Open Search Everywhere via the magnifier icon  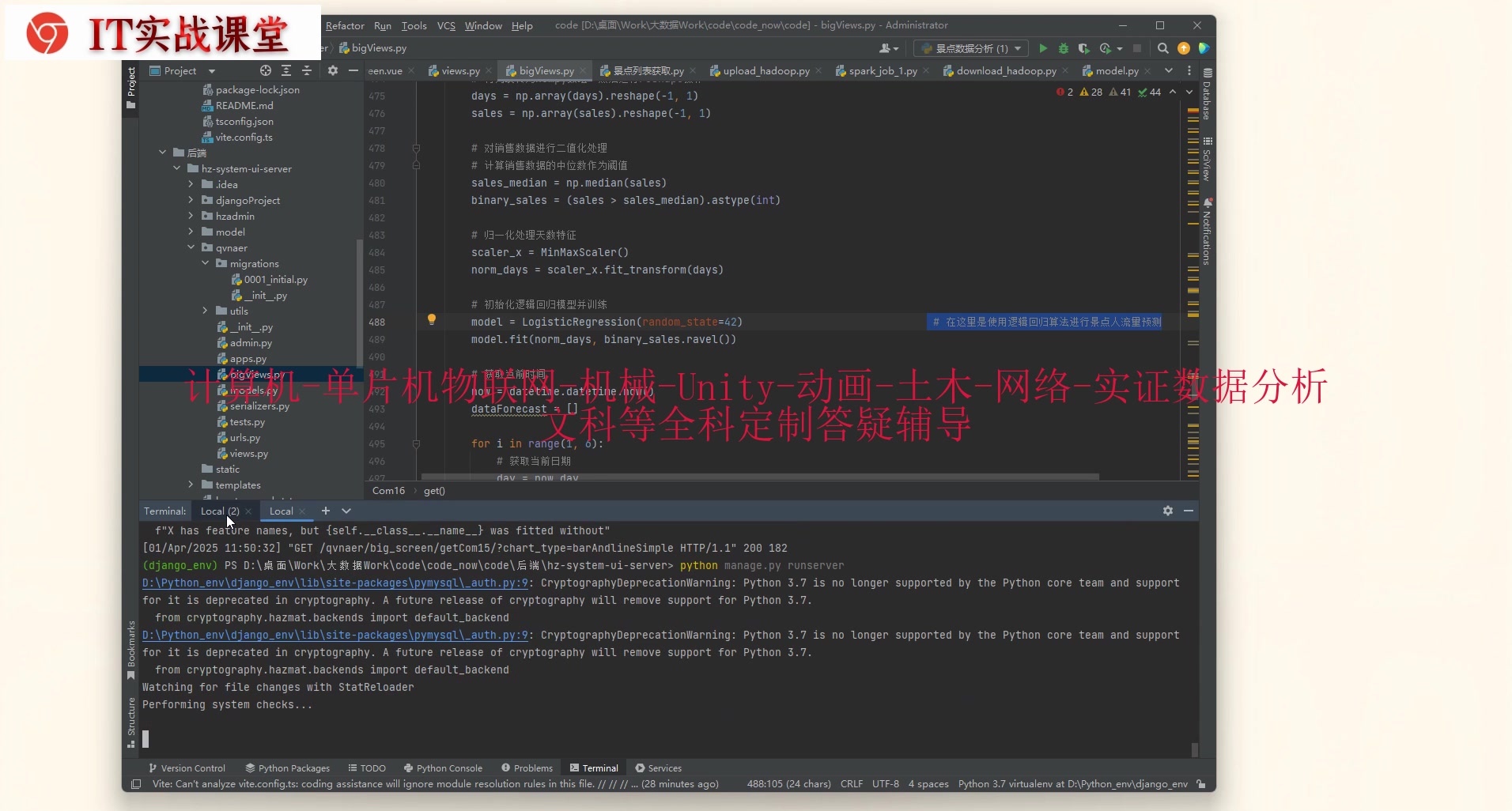1163,48
